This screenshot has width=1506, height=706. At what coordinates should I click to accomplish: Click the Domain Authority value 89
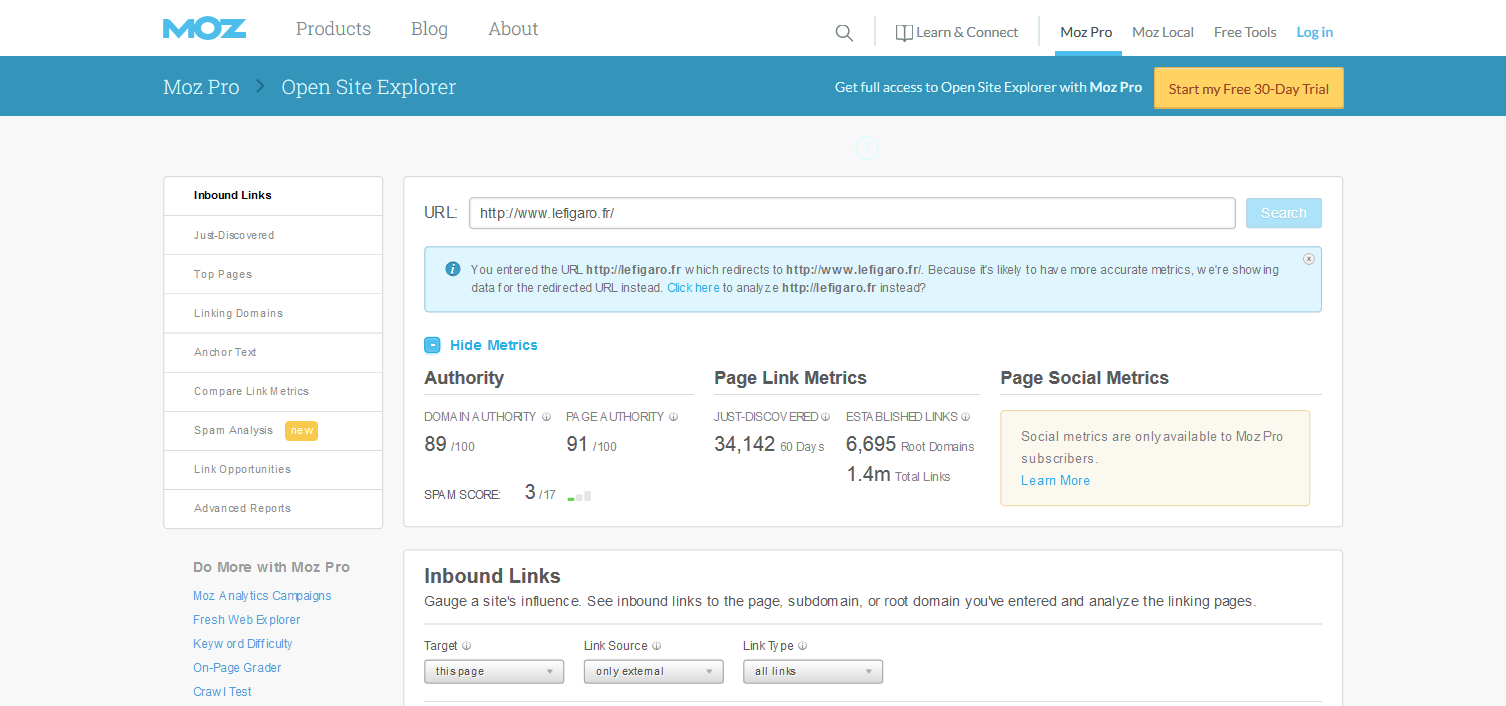pos(435,444)
